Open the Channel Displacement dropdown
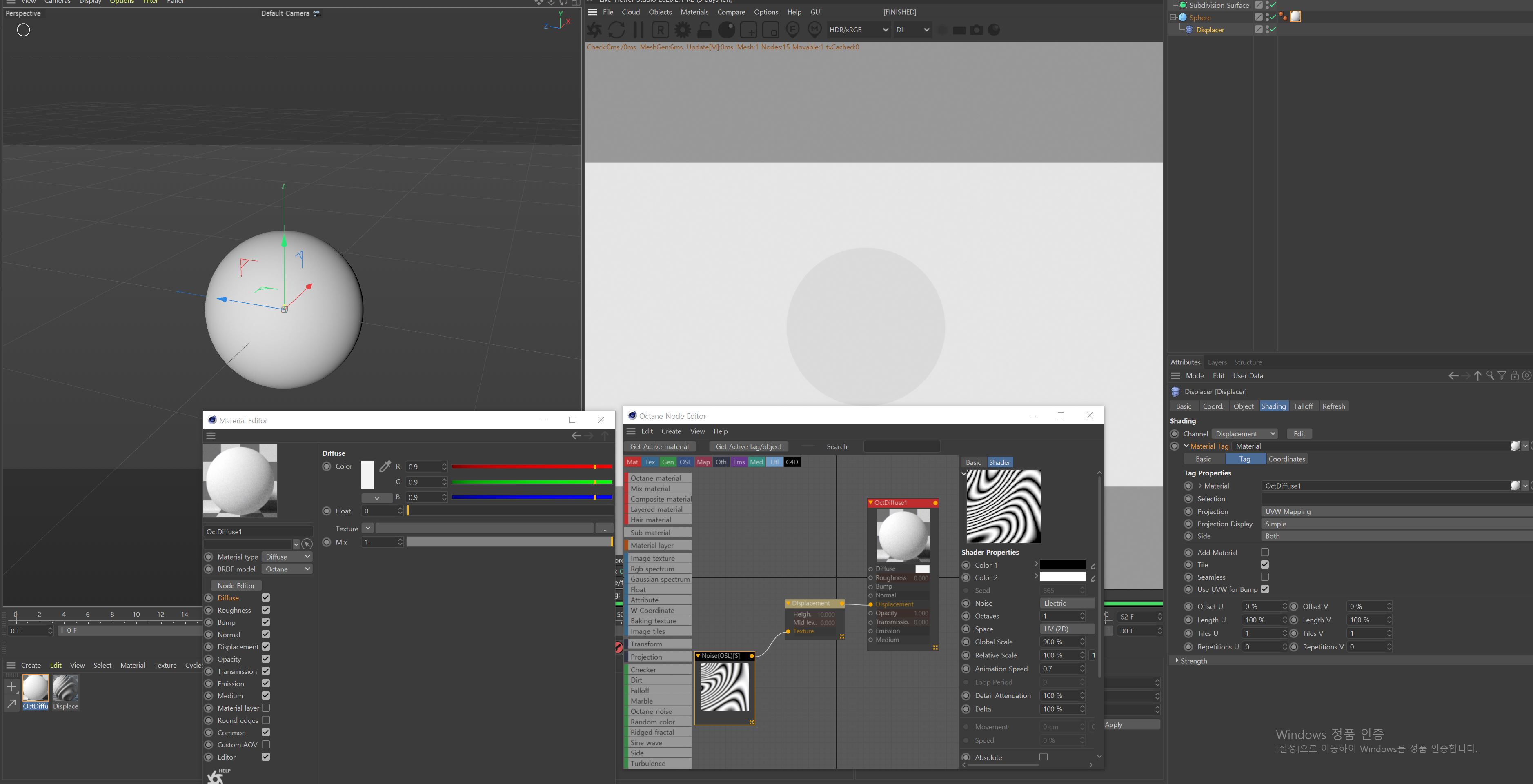This screenshot has width=1533, height=784. coord(1245,434)
